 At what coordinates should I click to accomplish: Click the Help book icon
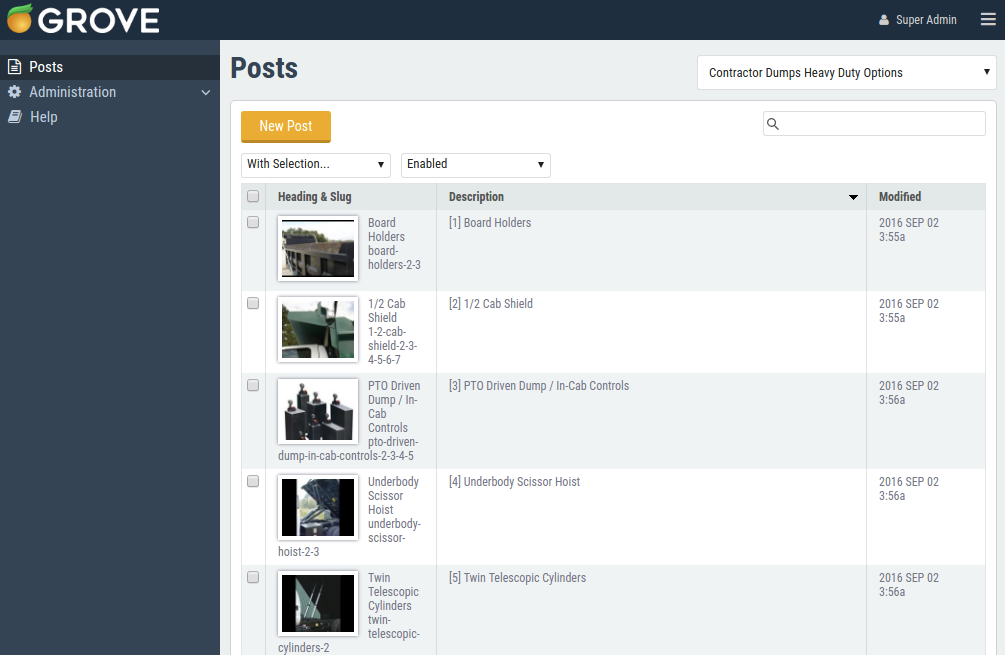pos(13,116)
